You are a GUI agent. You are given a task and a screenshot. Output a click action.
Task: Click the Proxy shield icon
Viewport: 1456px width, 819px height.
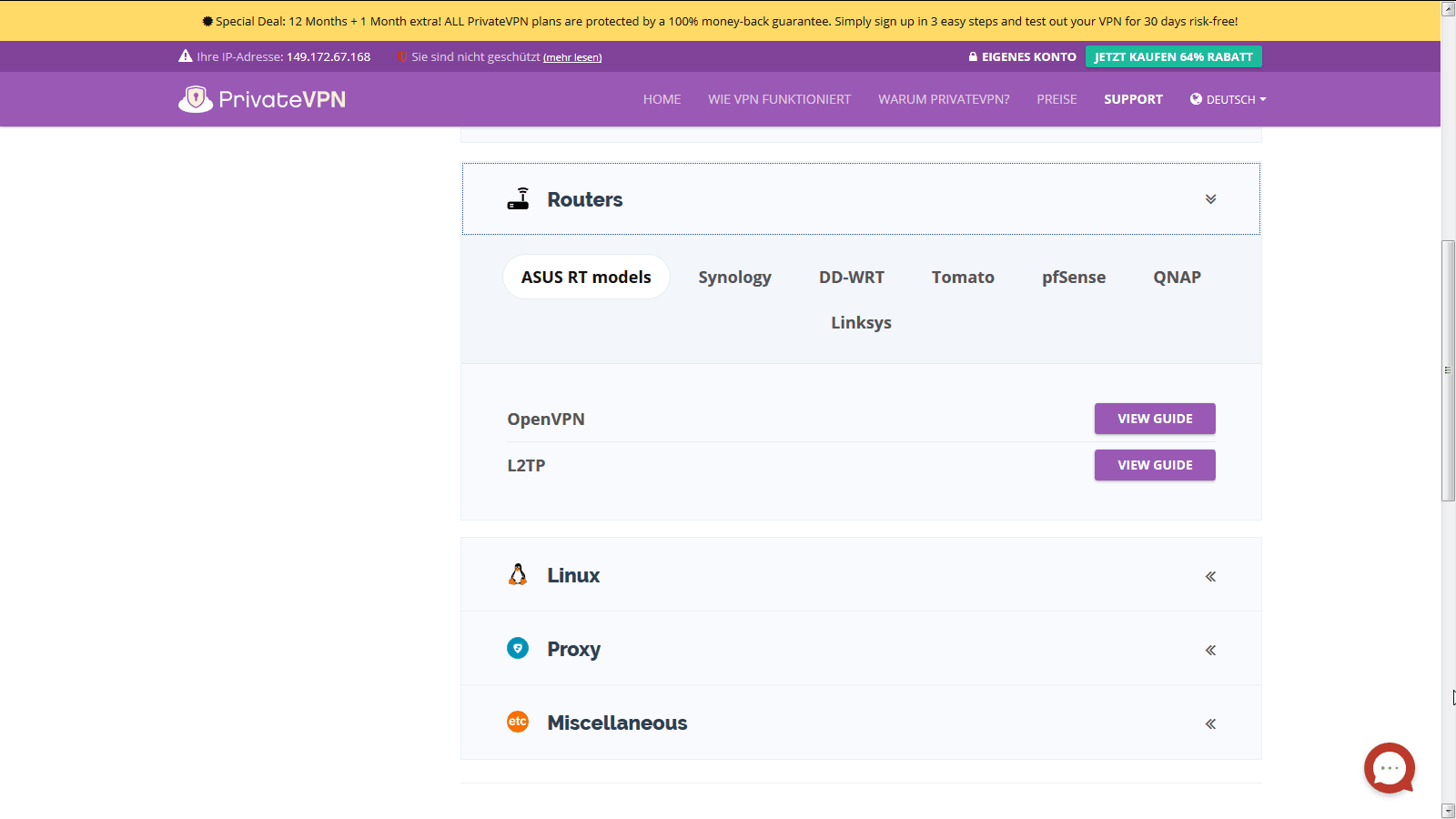coord(518,648)
